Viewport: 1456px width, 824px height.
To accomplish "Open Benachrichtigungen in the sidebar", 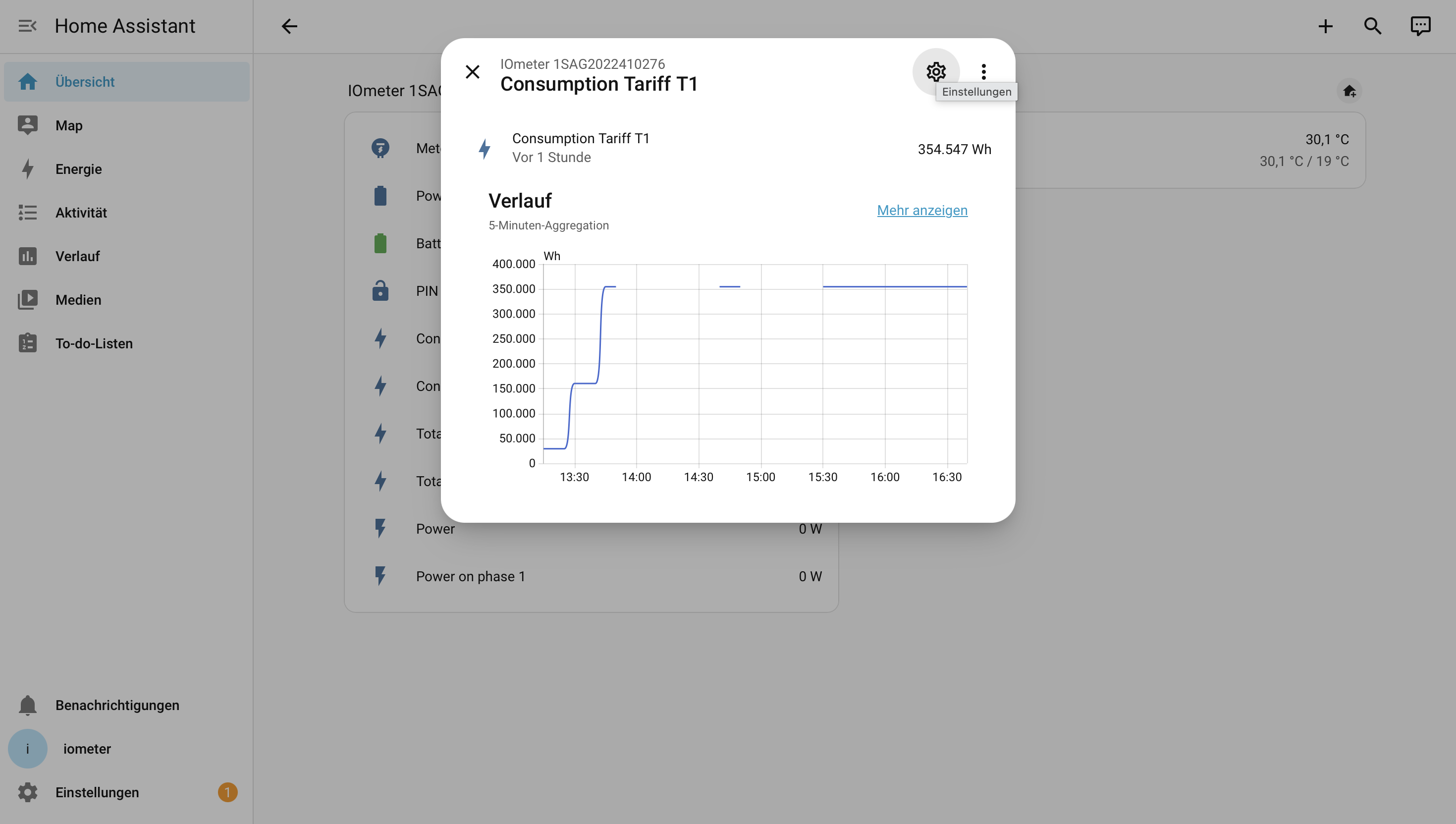I will coord(127,705).
